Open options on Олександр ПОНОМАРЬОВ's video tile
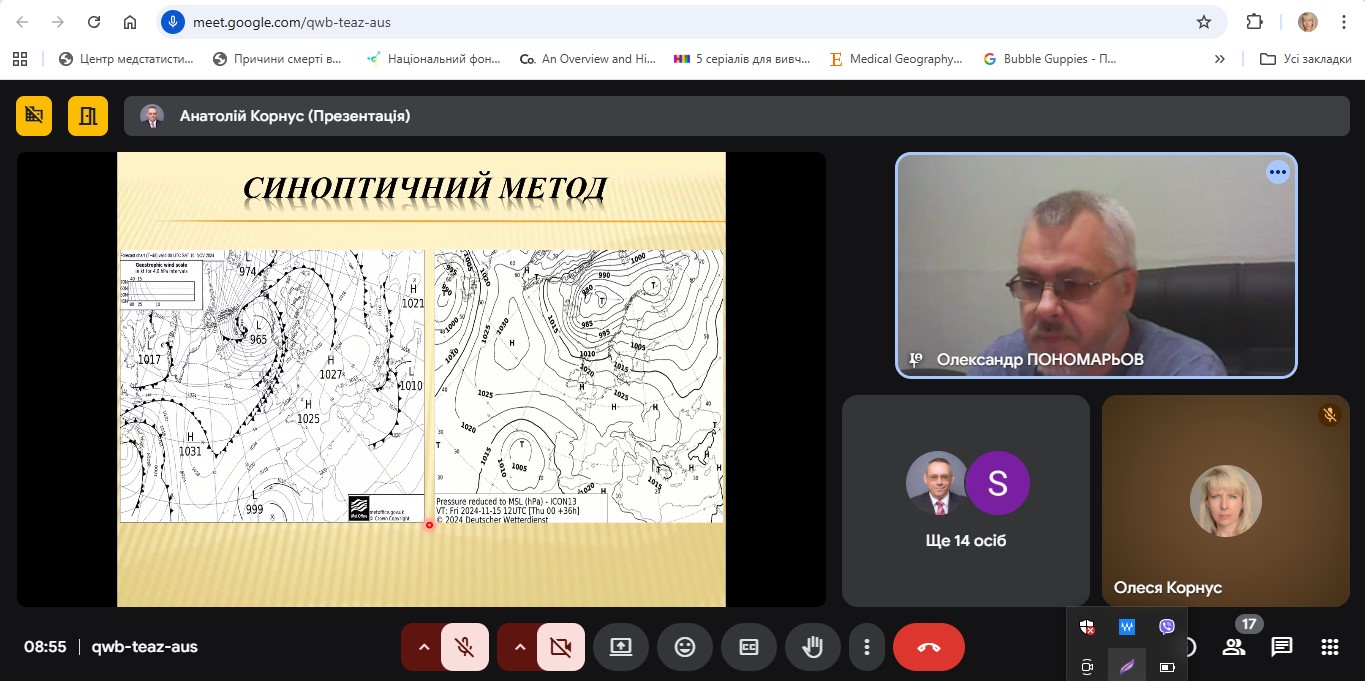The image size is (1365, 681). [x=1277, y=172]
